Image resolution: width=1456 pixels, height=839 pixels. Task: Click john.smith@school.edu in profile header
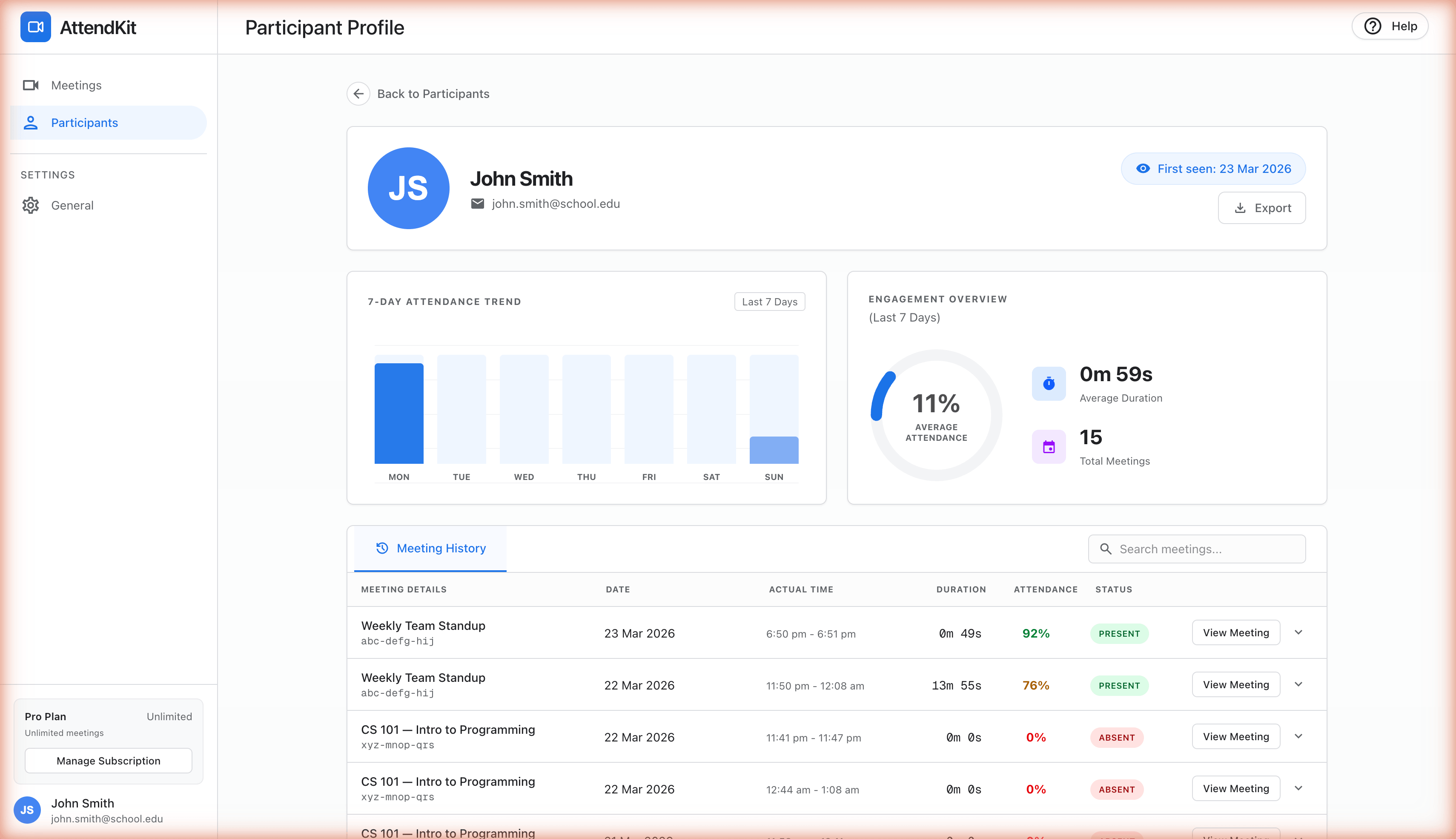pos(555,204)
